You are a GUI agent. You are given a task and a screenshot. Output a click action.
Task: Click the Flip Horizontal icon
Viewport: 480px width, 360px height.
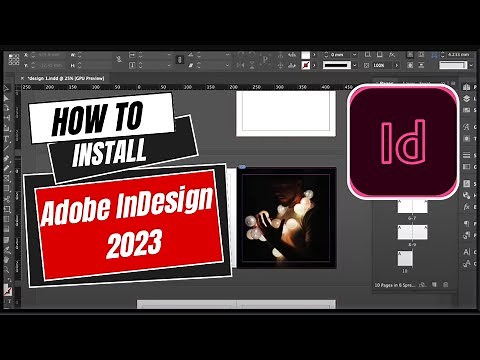click(x=240, y=65)
